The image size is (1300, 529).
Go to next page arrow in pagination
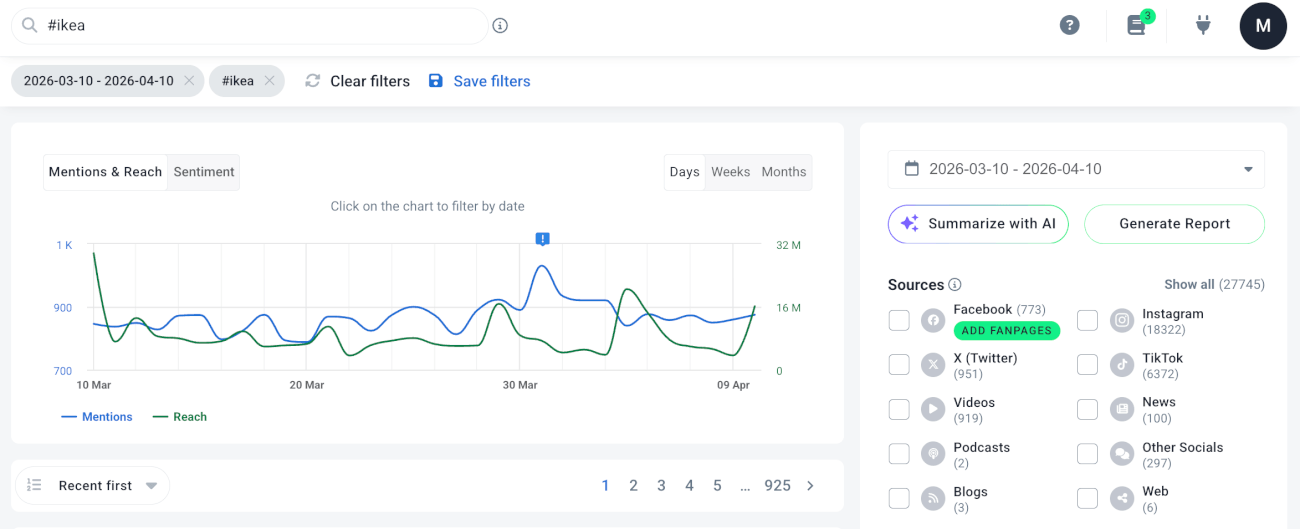click(x=810, y=486)
